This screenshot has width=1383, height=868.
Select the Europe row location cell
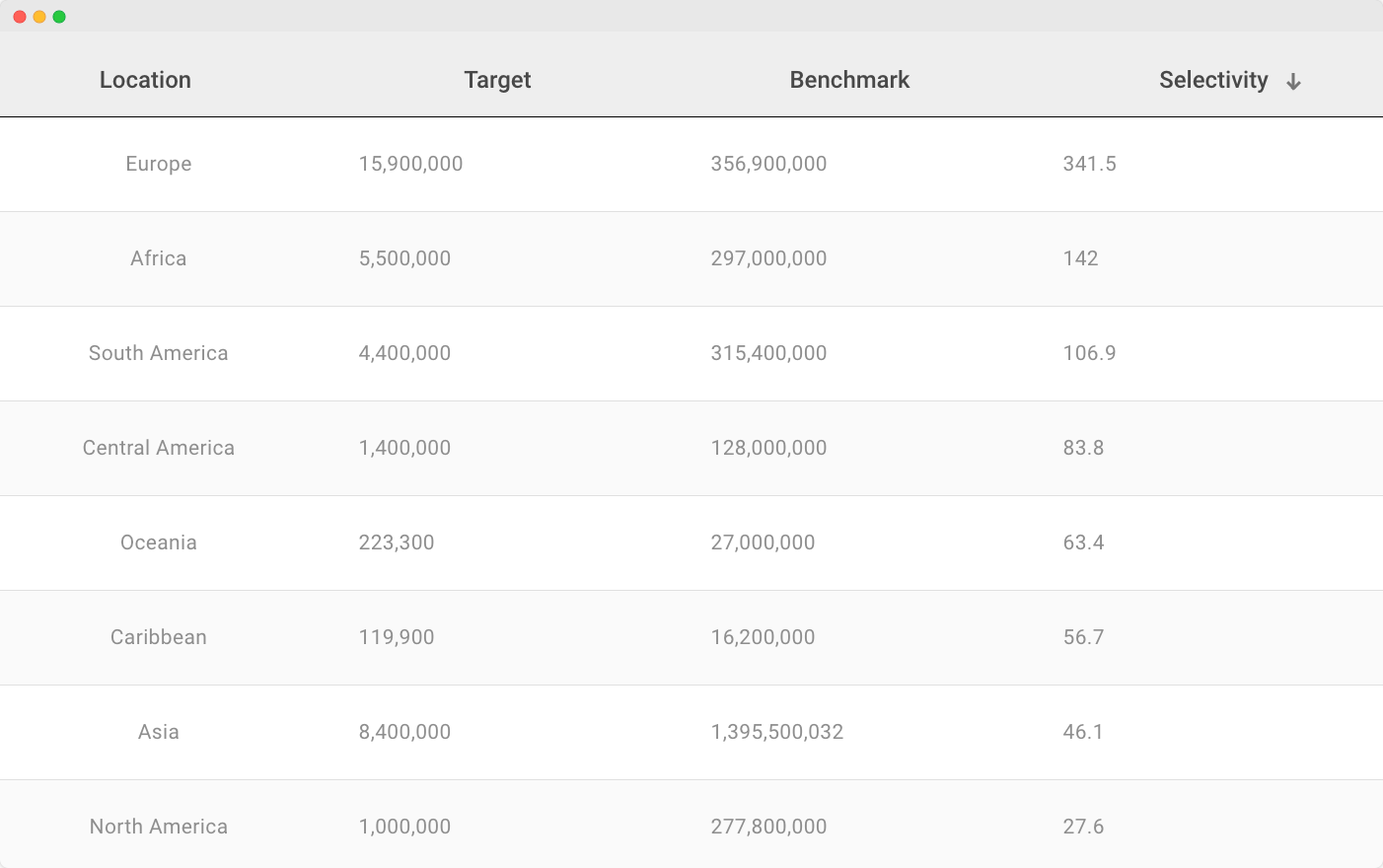pyautogui.click(x=159, y=164)
